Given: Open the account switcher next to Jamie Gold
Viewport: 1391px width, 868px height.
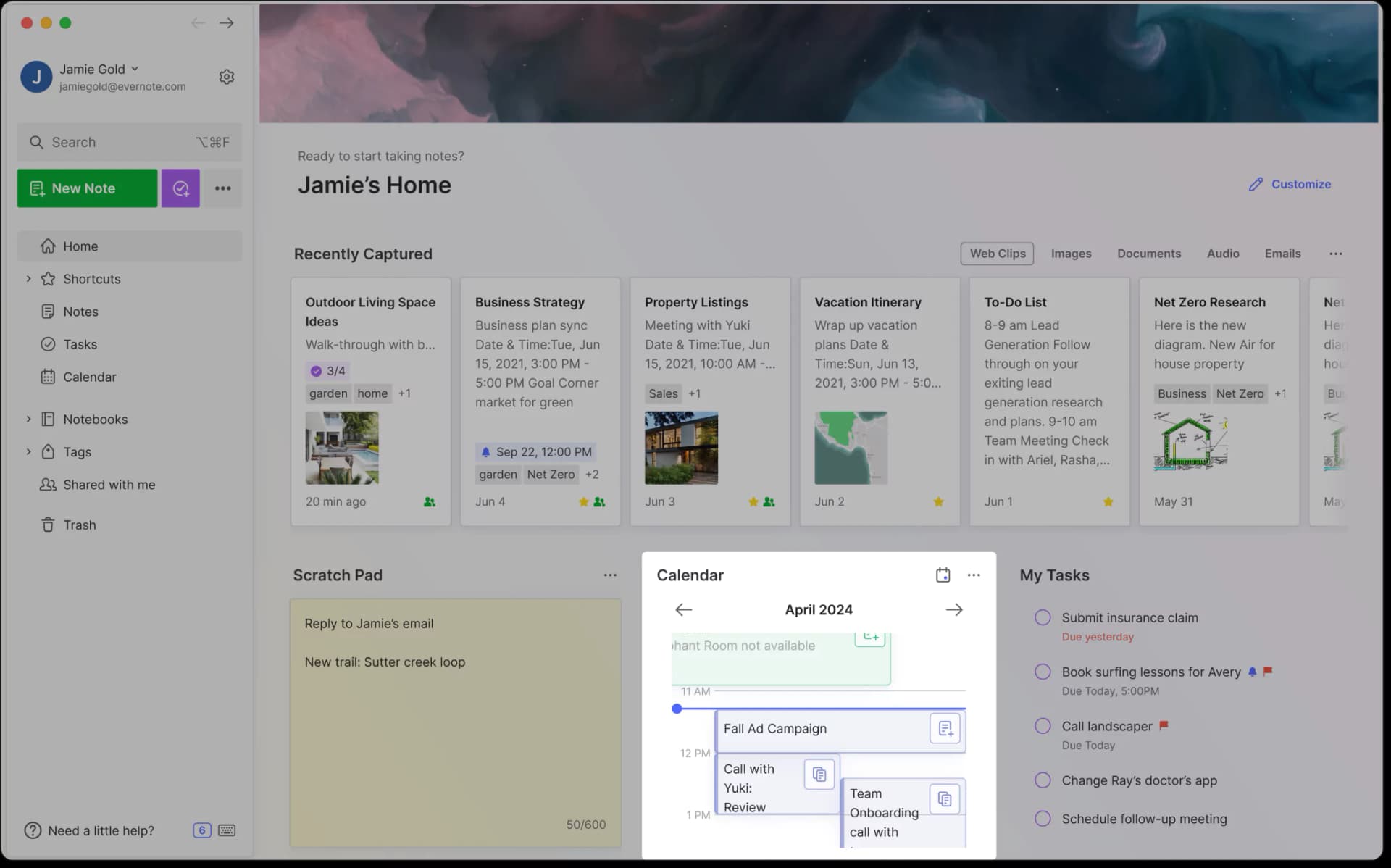Looking at the screenshot, I should [x=135, y=69].
